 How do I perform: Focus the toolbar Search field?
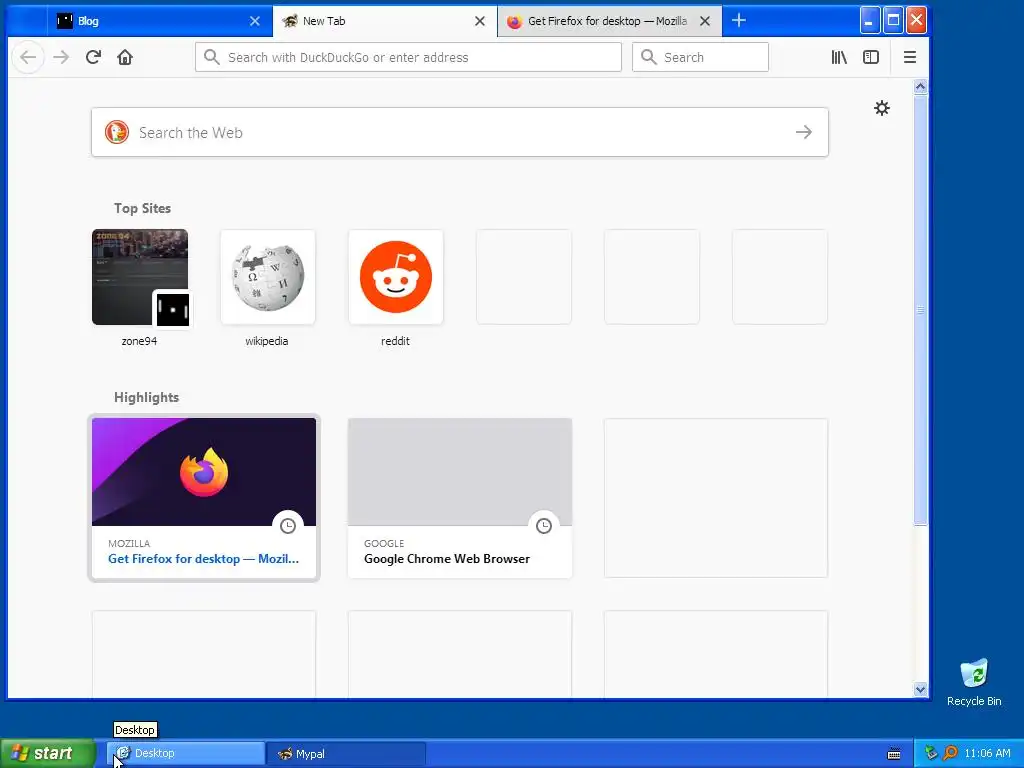coord(700,57)
